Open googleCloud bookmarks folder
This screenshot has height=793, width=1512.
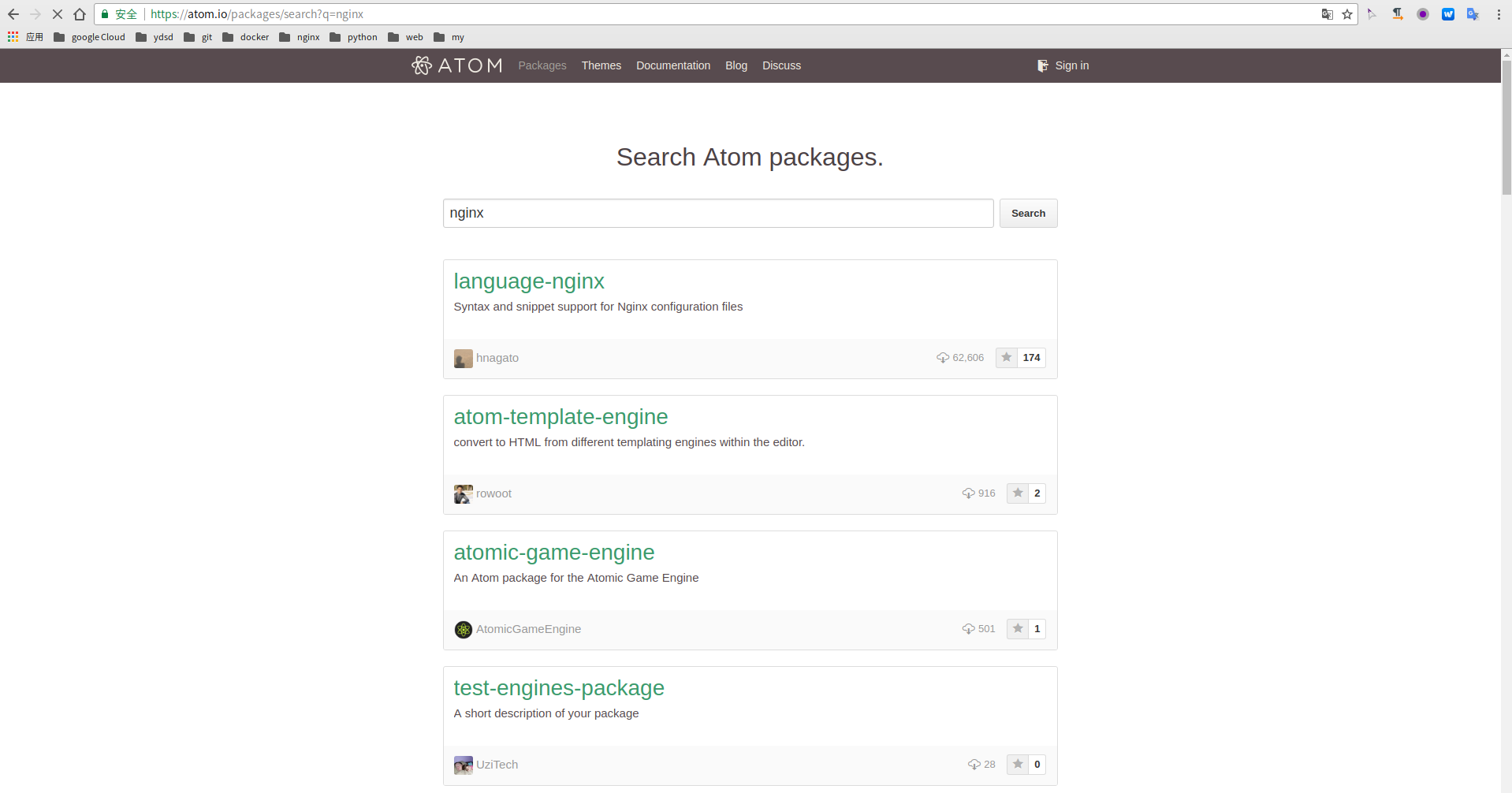tap(89, 37)
